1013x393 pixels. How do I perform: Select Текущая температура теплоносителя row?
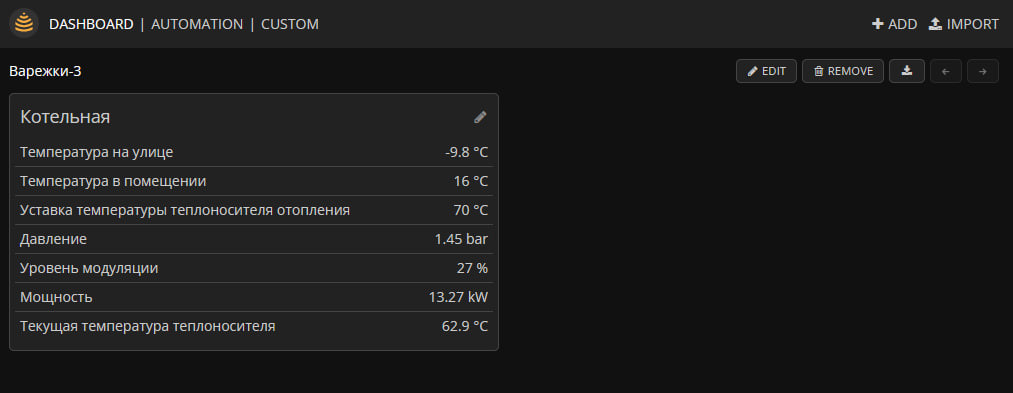click(x=254, y=326)
